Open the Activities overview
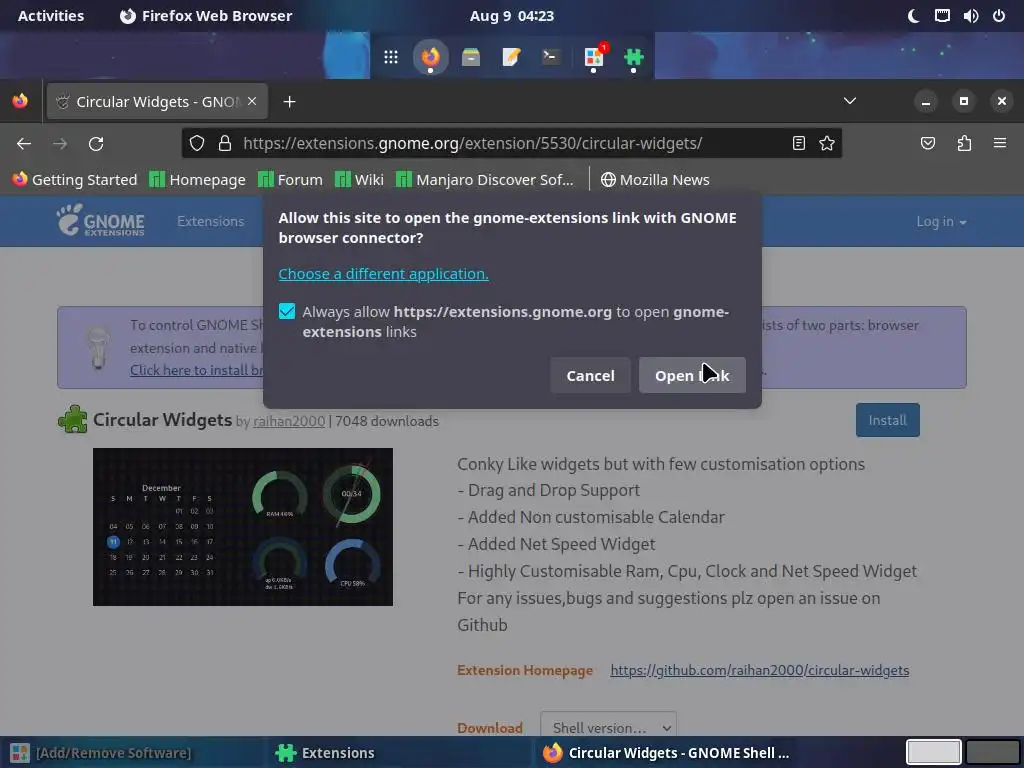Screen dimensions: 1024x768 51,16
